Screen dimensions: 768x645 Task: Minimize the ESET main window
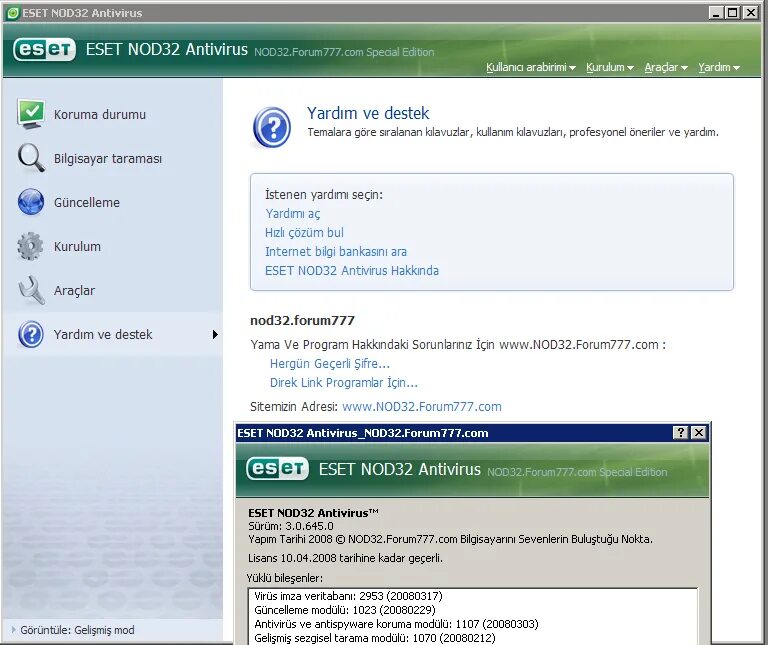coord(716,13)
